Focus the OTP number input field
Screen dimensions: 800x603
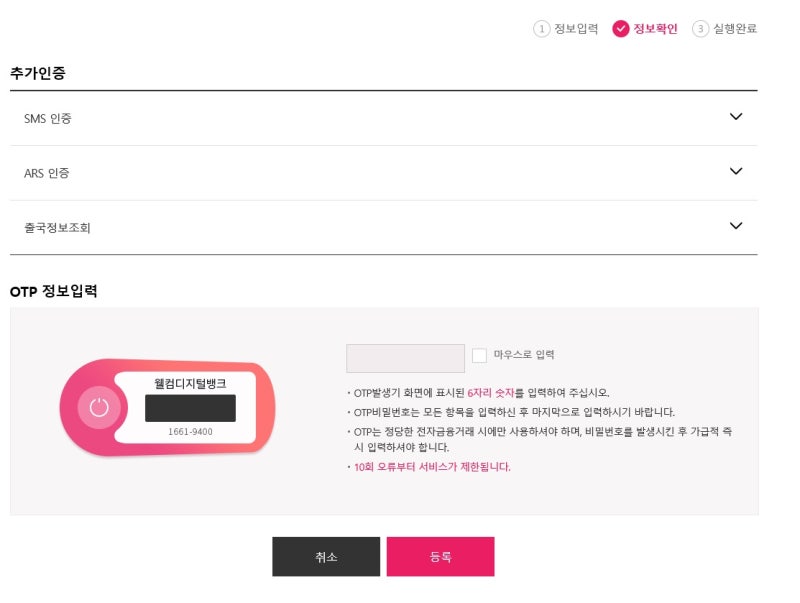coord(406,359)
